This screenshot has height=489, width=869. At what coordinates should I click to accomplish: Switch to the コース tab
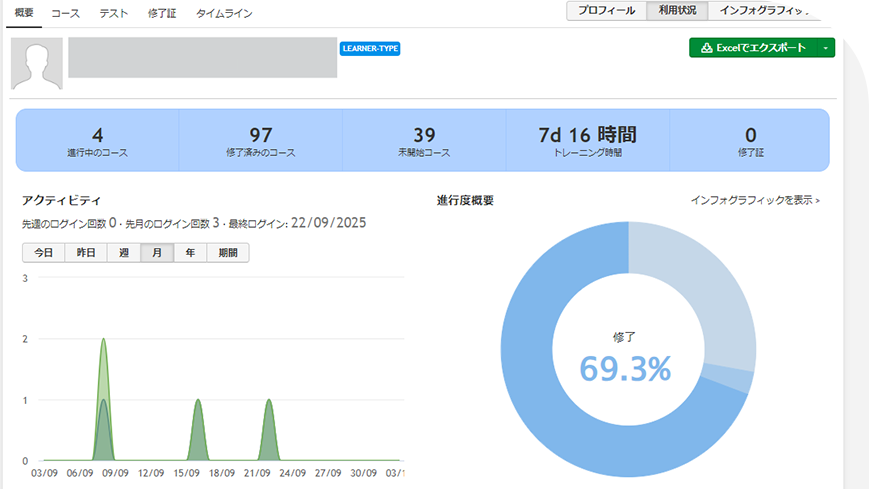point(66,13)
